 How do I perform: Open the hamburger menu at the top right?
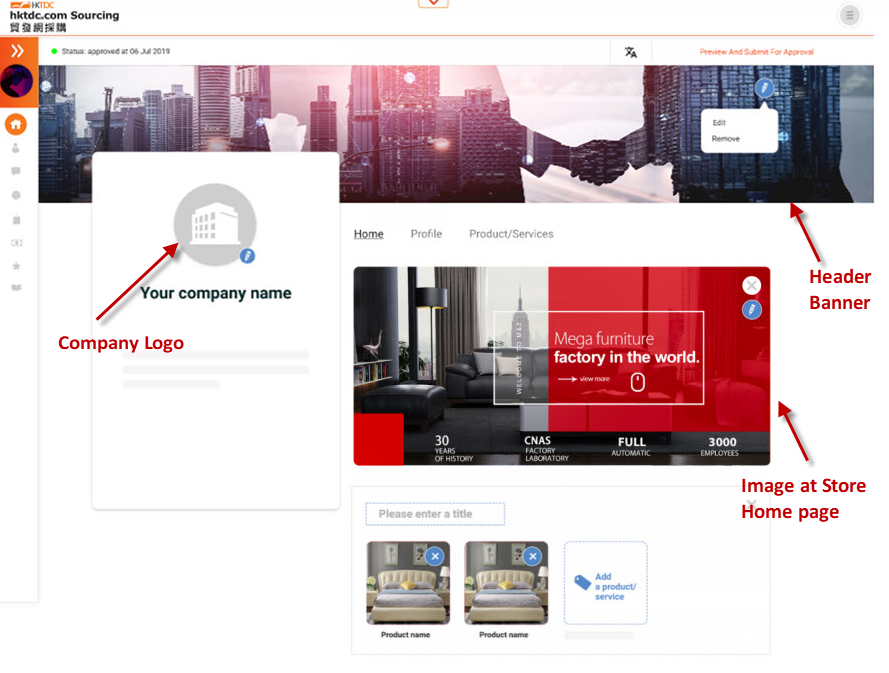(849, 15)
